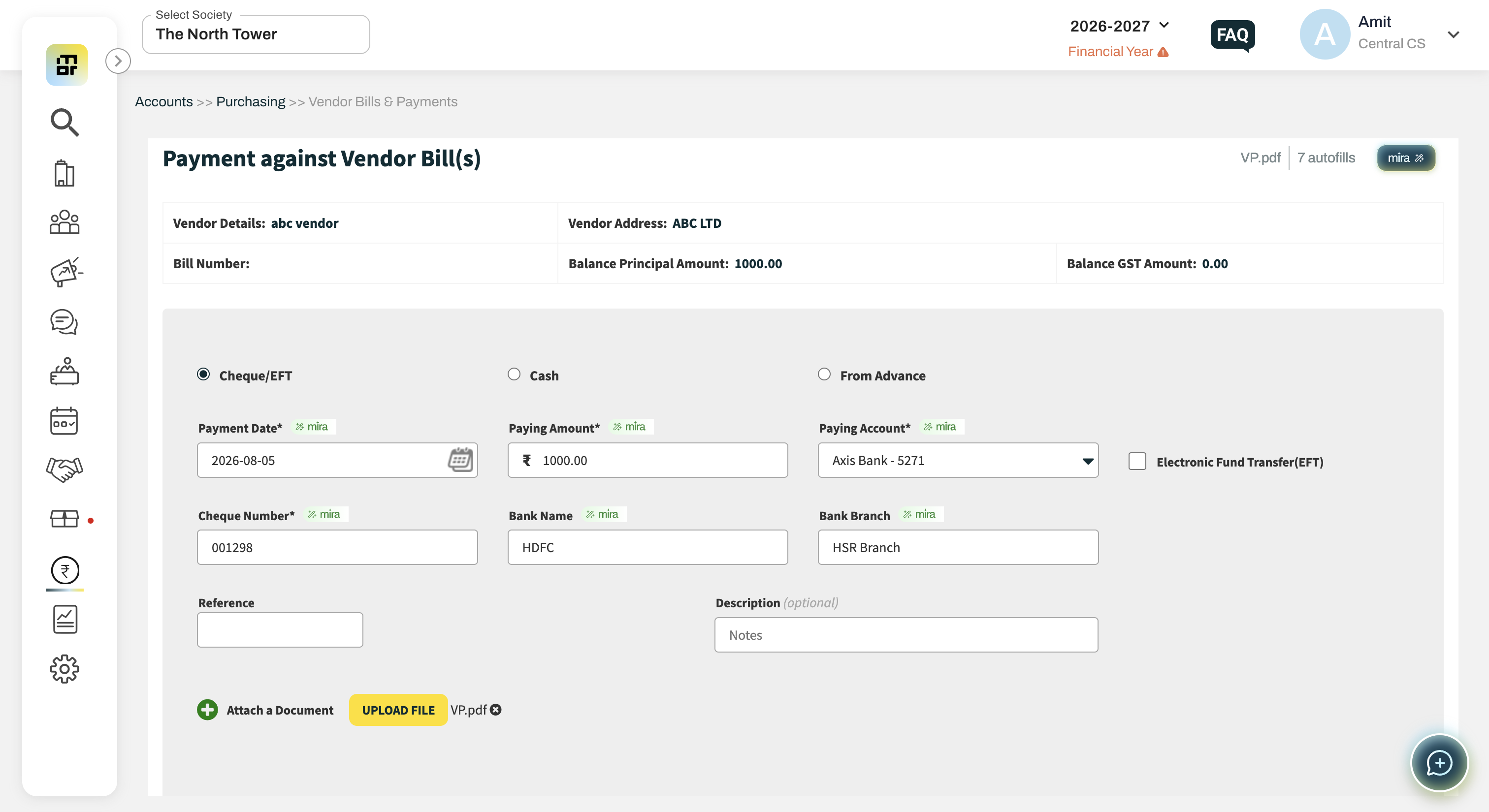Click the Payment Date input field
The width and height of the screenshot is (1489, 812).
coord(337,460)
